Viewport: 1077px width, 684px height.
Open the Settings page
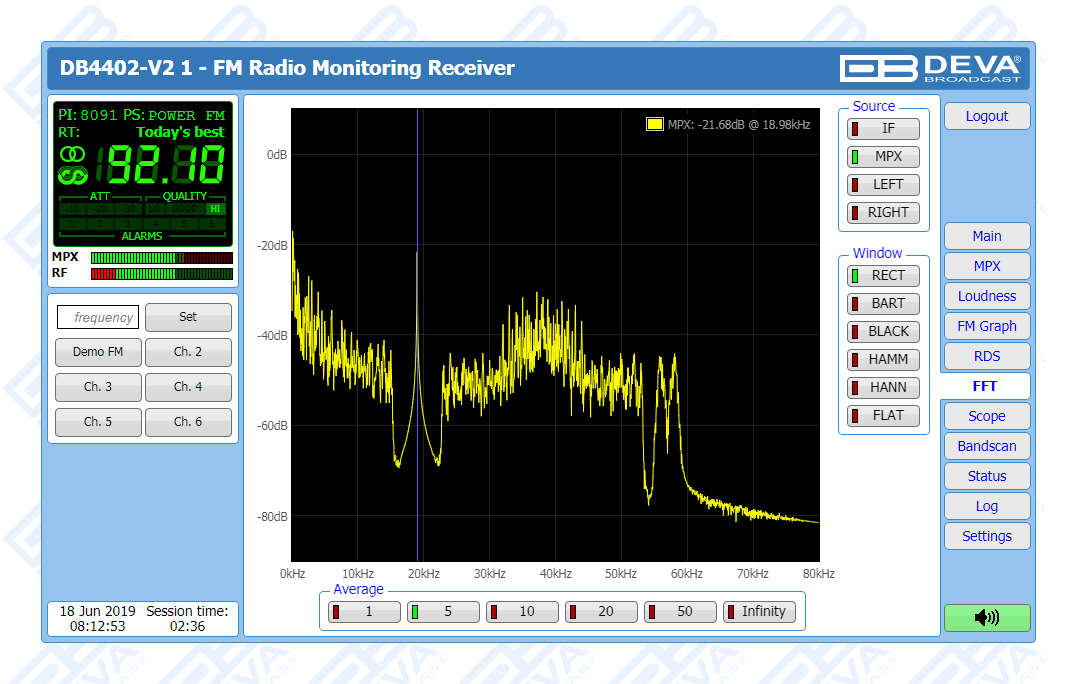pyautogui.click(x=986, y=536)
